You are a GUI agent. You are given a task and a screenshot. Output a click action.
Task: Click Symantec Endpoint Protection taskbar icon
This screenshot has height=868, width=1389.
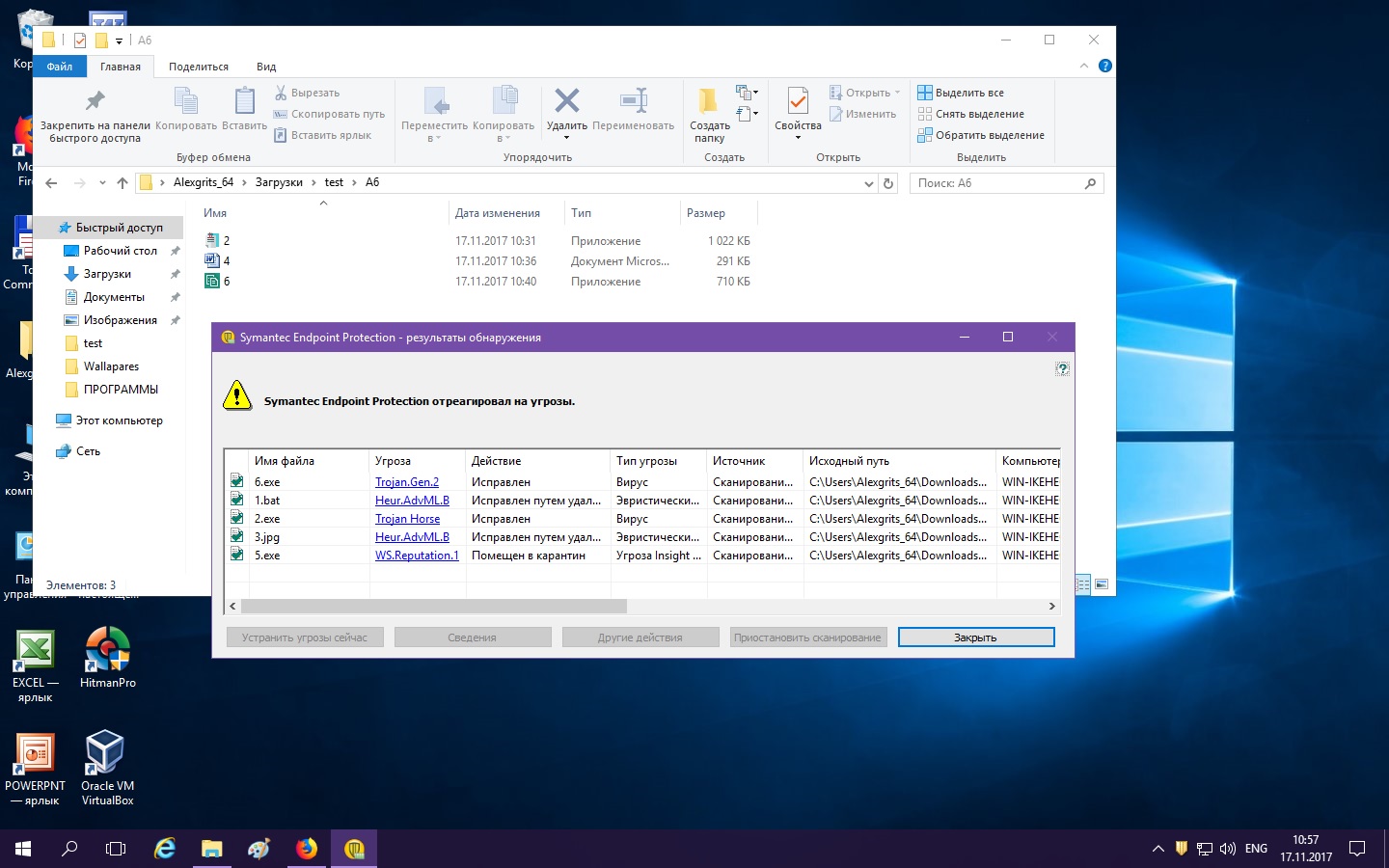tap(354, 849)
